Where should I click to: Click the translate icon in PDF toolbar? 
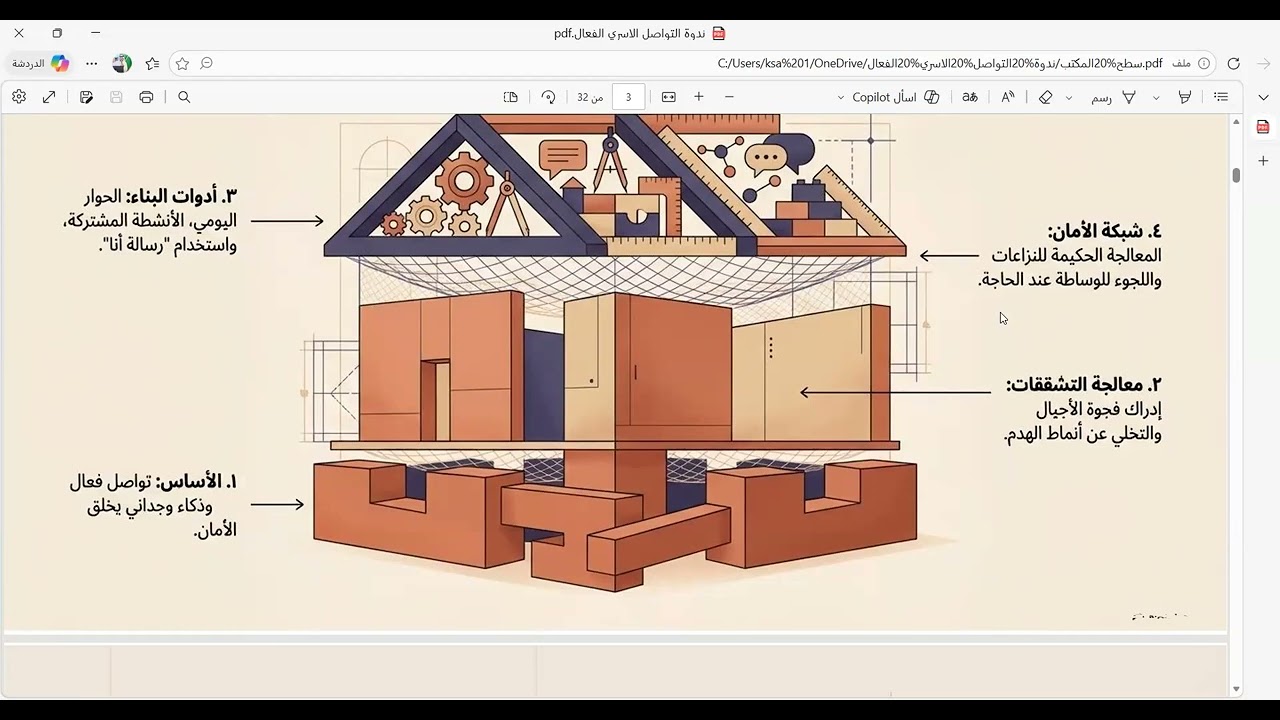970,97
